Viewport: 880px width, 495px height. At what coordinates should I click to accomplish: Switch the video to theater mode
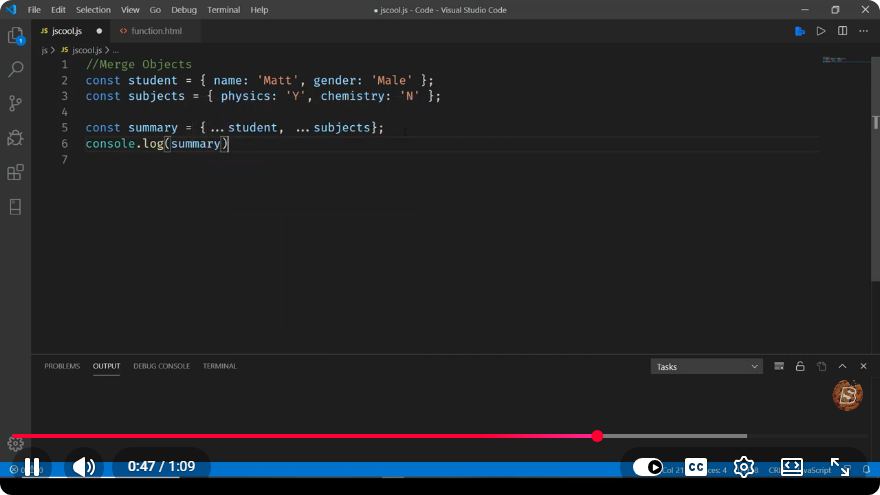click(x=791, y=467)
